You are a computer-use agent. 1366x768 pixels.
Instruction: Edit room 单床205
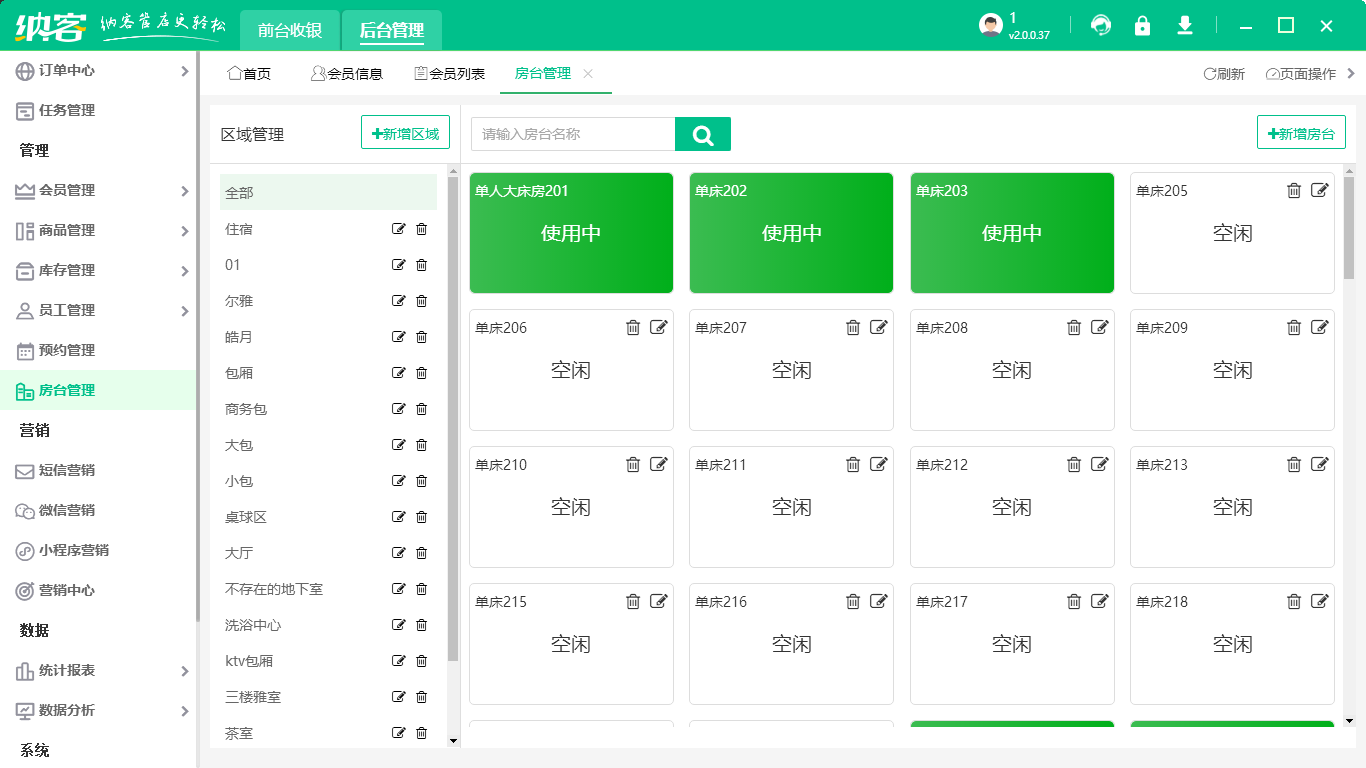[x=1320, y=190]
